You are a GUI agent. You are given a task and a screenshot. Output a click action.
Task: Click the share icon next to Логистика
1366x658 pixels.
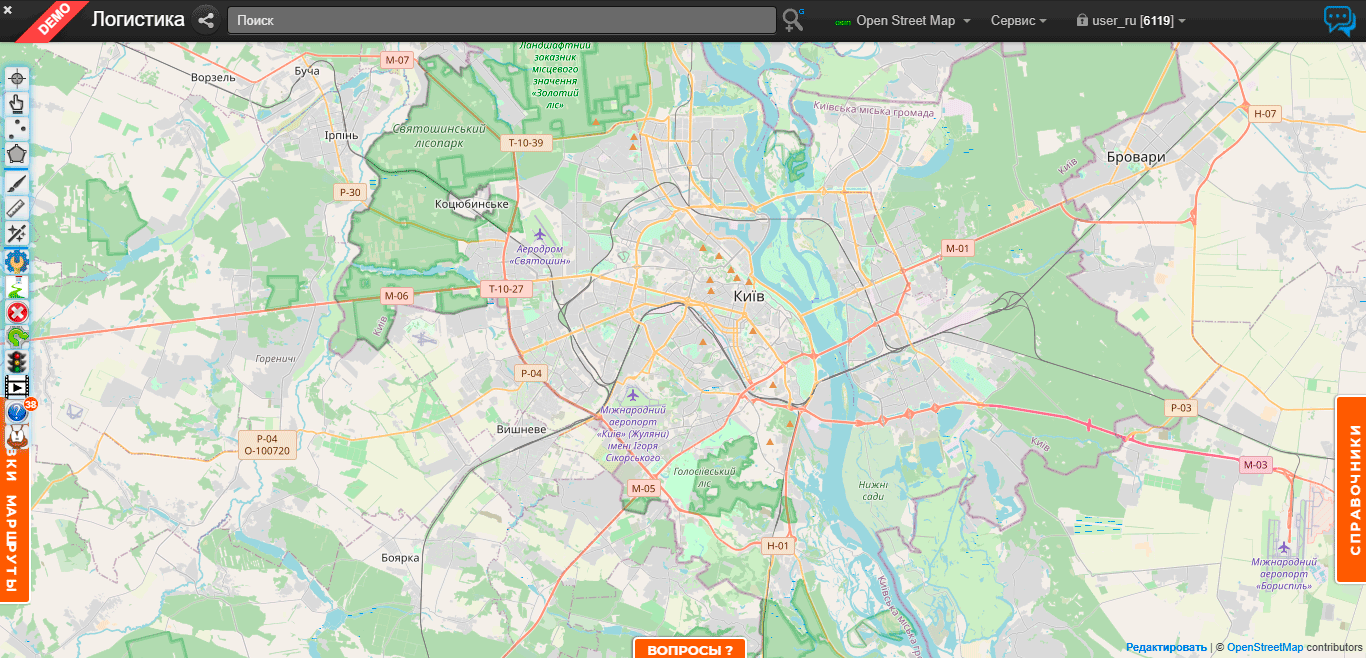pos(206,20)
